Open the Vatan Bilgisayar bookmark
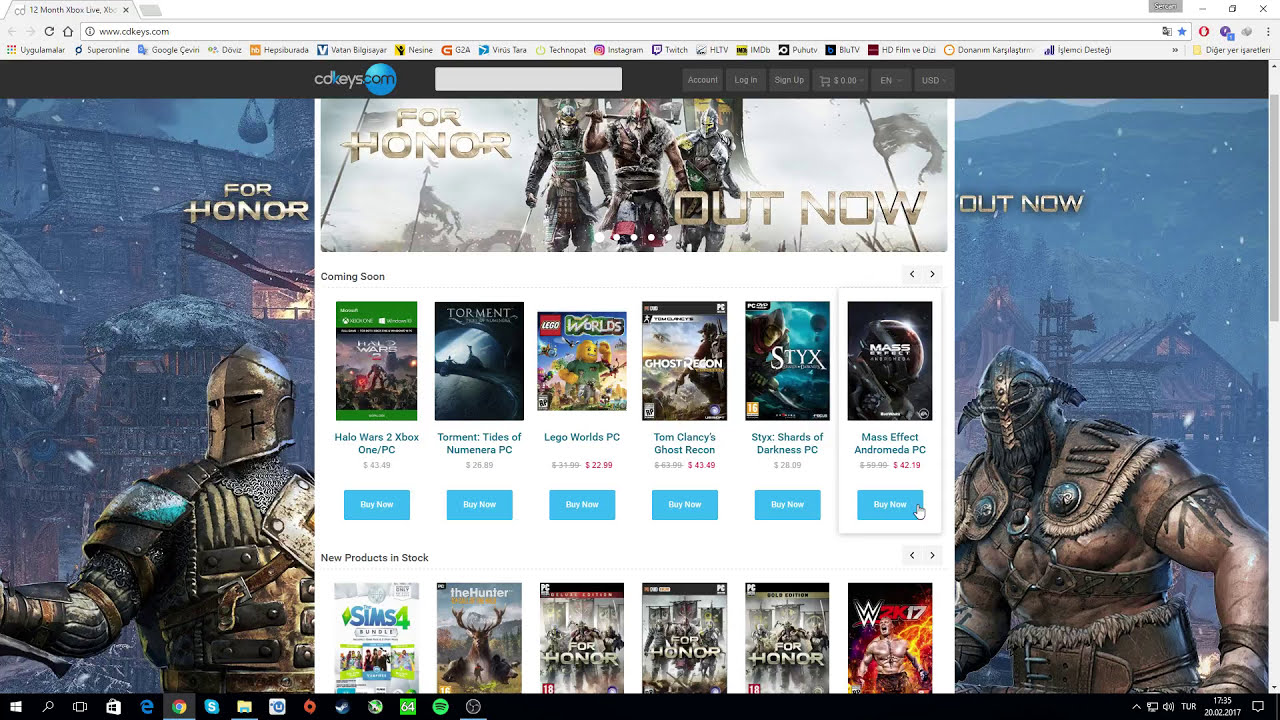The width and height of the screenshot is (1280, 720). pos(352,50)
